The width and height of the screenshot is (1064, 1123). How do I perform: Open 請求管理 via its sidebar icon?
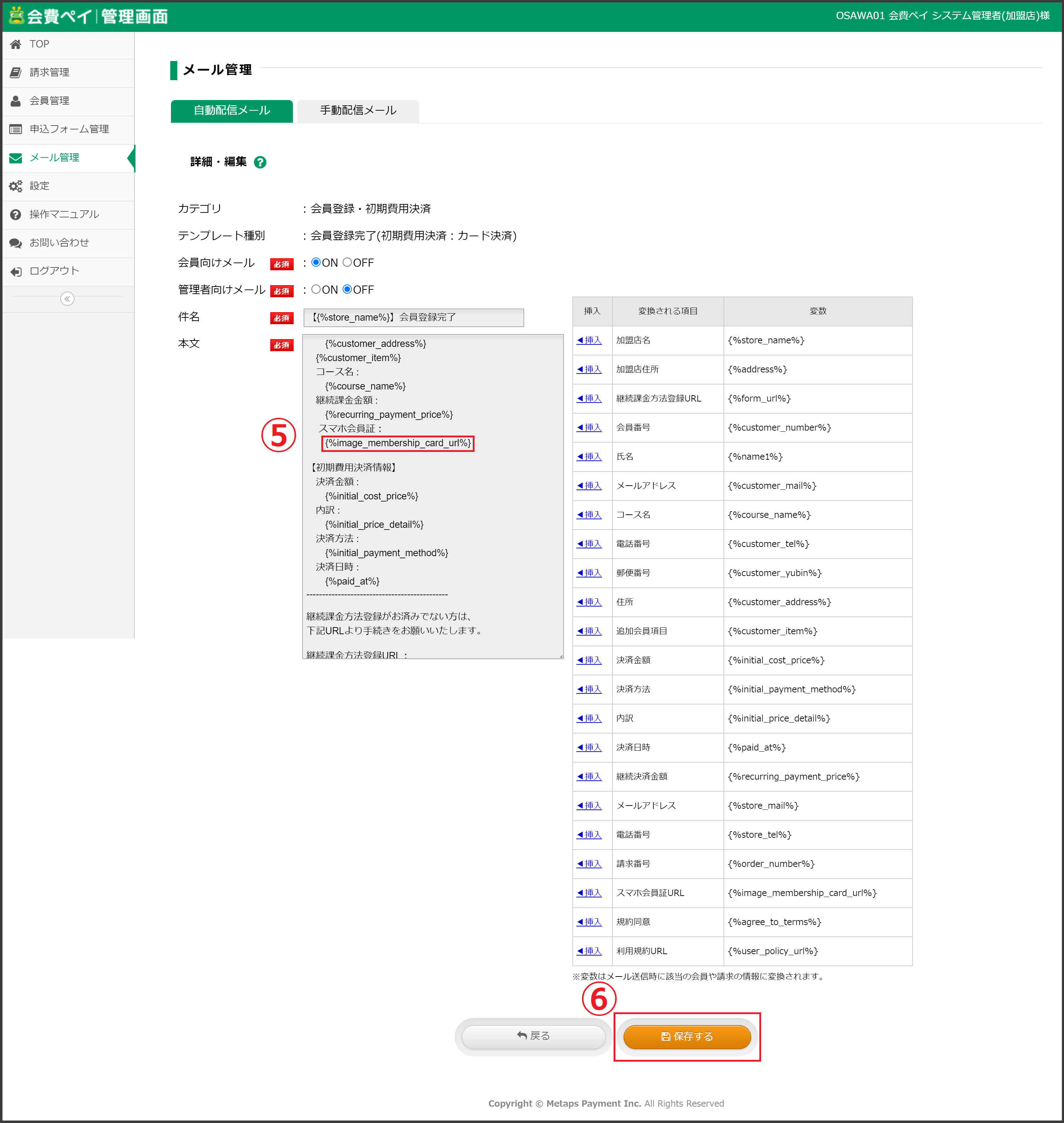pos(15,73)
